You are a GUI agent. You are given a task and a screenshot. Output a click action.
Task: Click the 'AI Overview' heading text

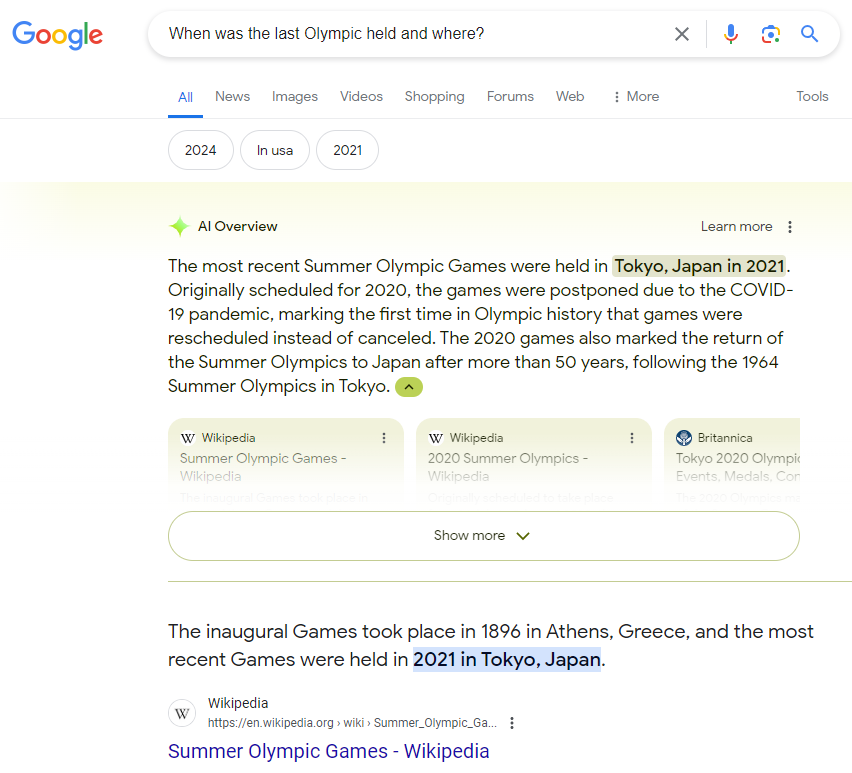point(237,227)
